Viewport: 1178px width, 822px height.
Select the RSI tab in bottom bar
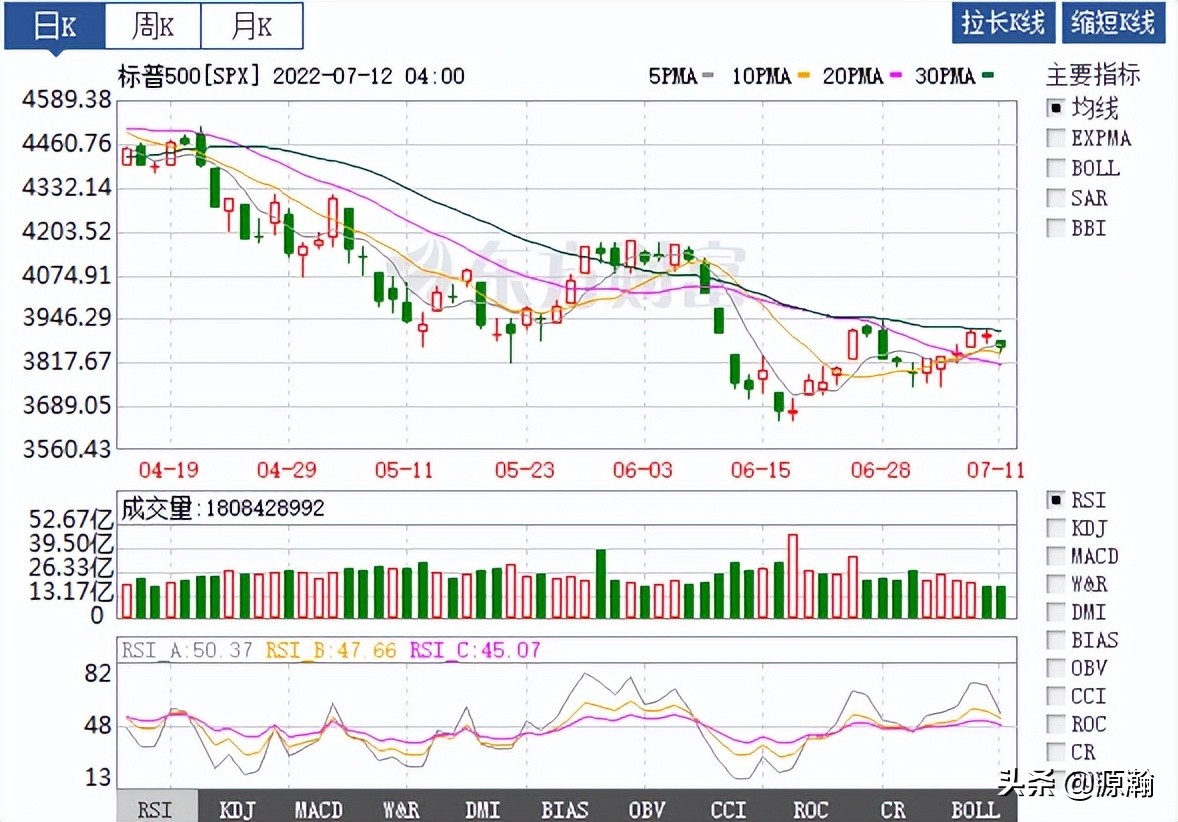coord(156,808)
